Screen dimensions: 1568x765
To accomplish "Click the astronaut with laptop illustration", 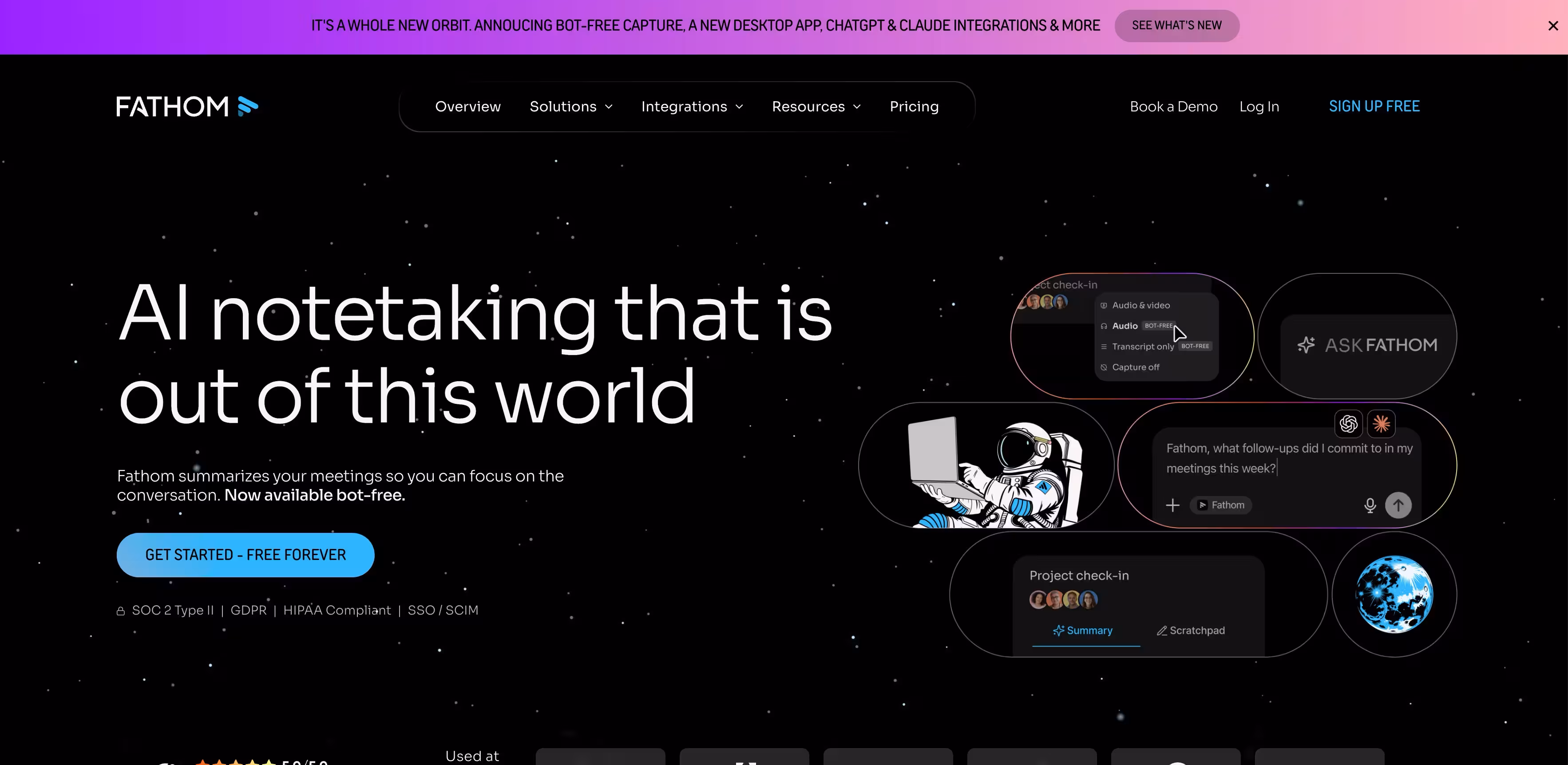I will point(995,472).
